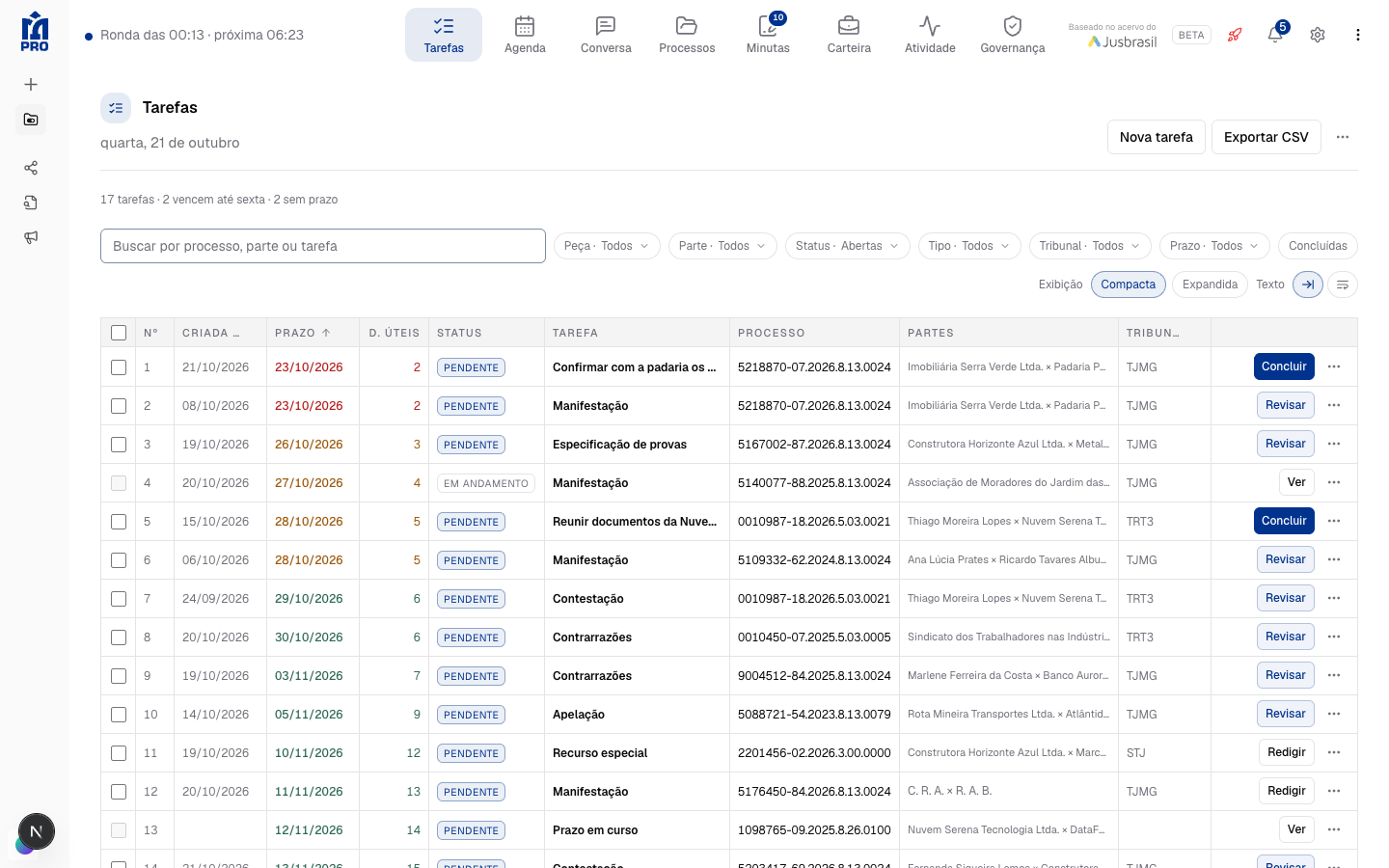Open the Tribunal filter dropdown
This screenshot has width=1389, height=868.
(1090, 246)
